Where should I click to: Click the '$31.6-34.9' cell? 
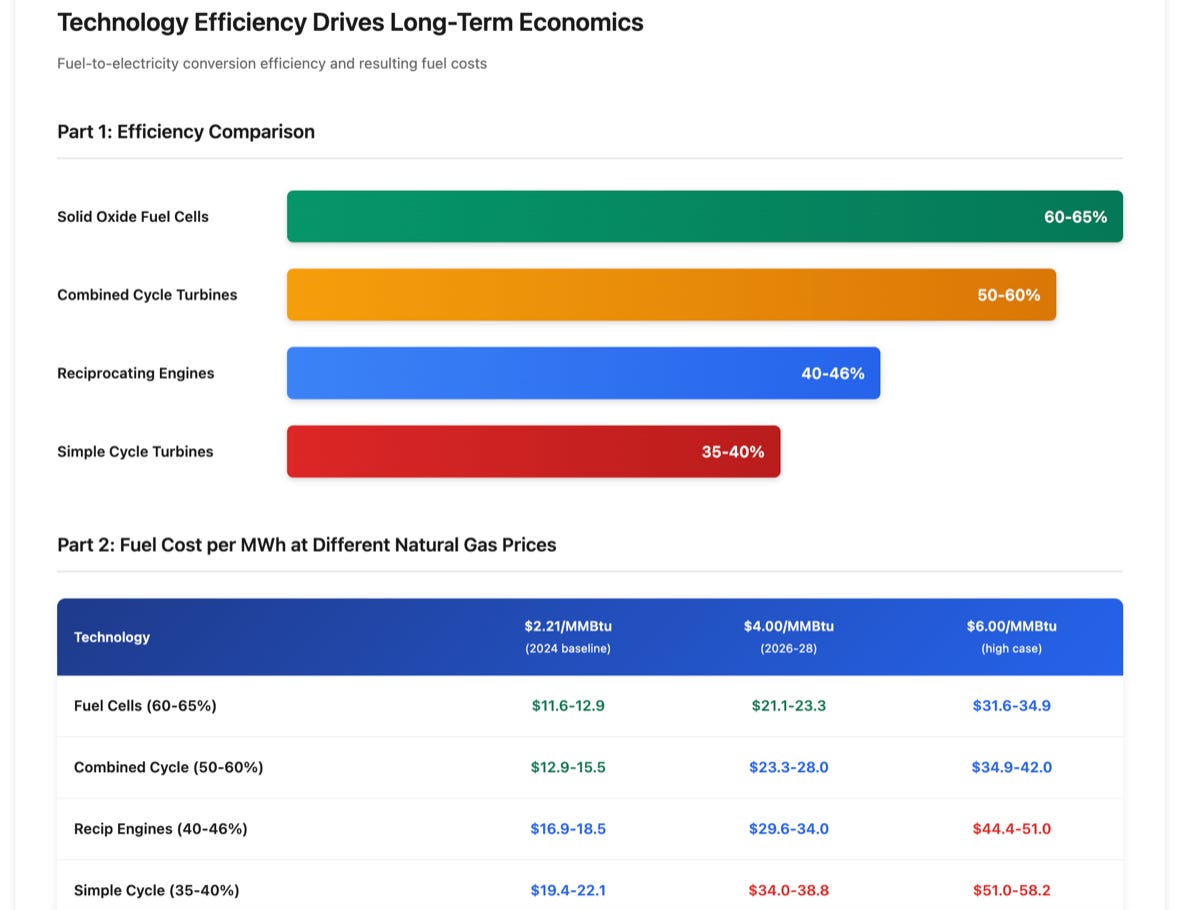click(1011, 706)
